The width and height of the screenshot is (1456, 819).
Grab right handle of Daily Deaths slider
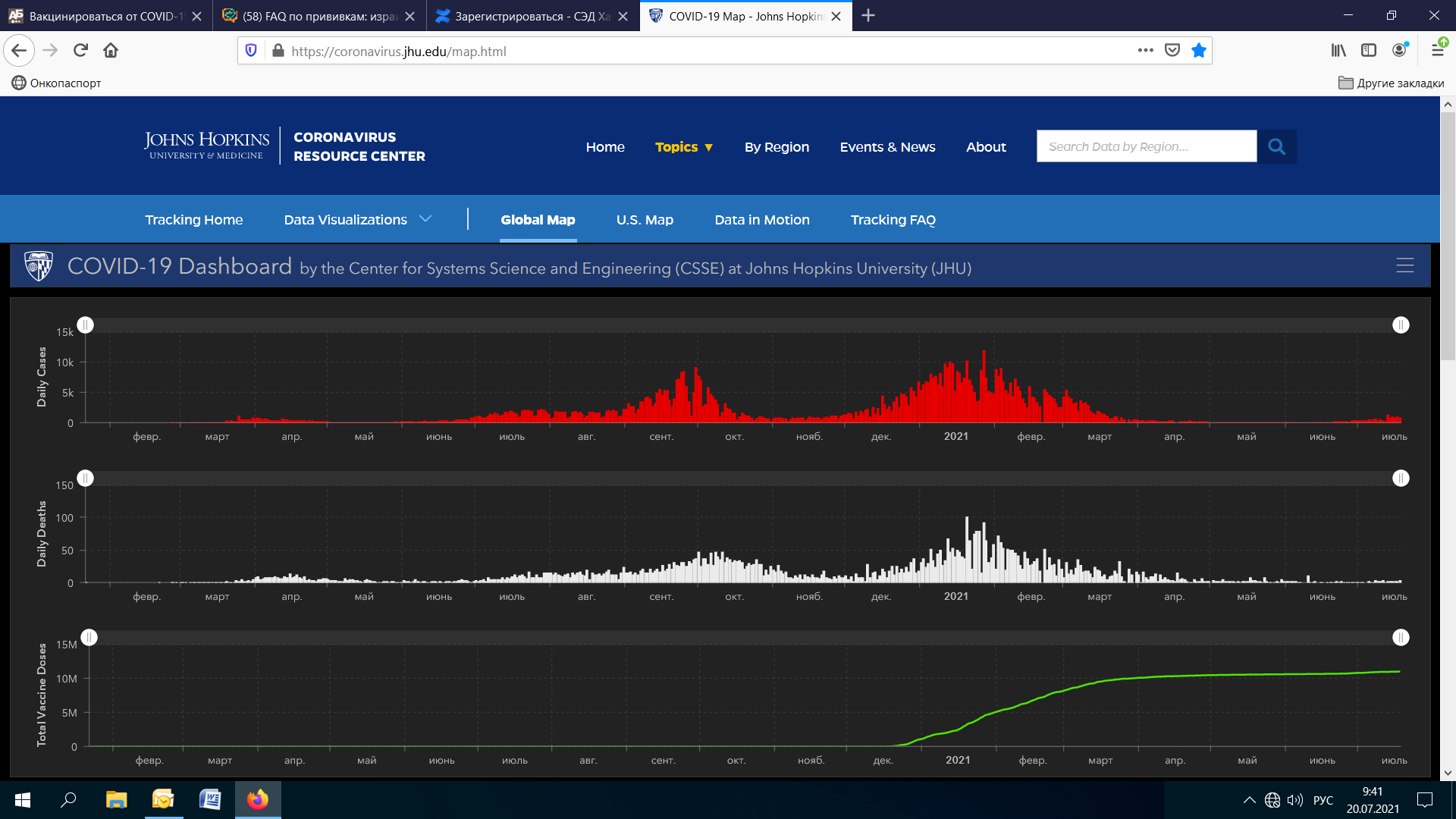[x=1401, y=479]
